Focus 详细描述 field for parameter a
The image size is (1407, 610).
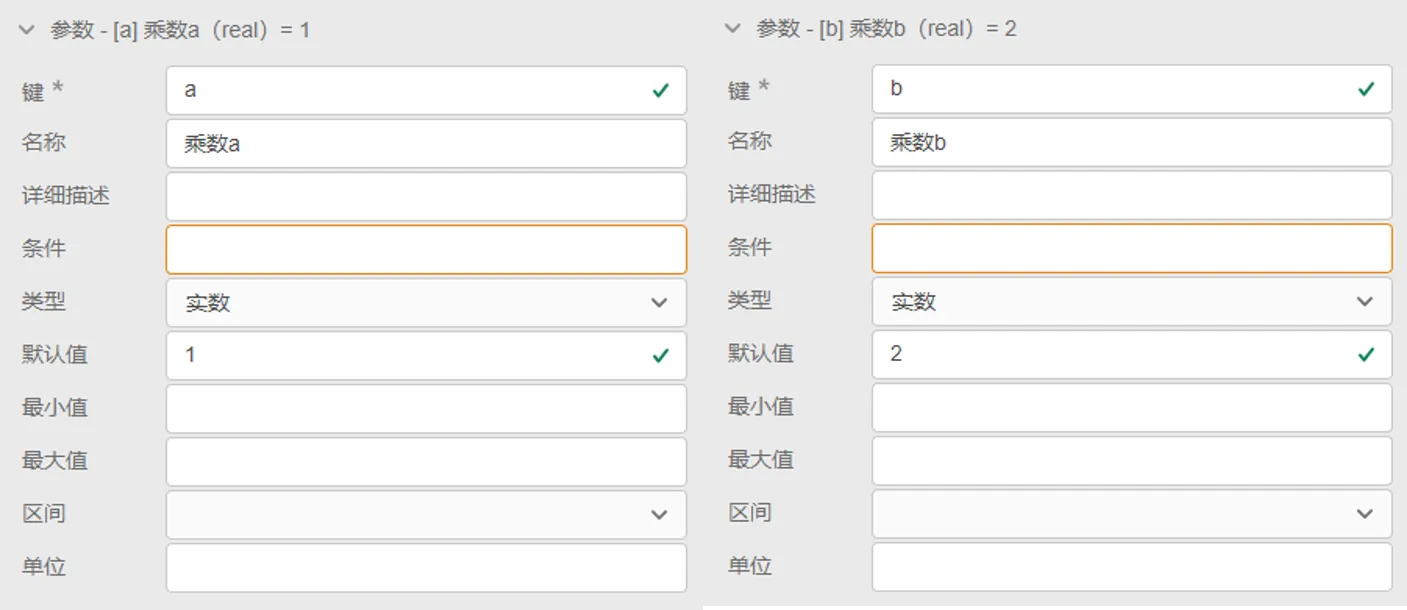point(426,196)
